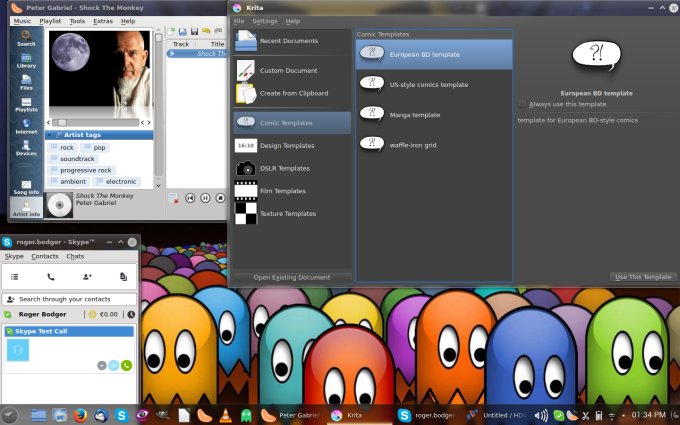Screen dimensions: 680x425
Task: Click the volume icon in system tray
Action: pos(540,415)
